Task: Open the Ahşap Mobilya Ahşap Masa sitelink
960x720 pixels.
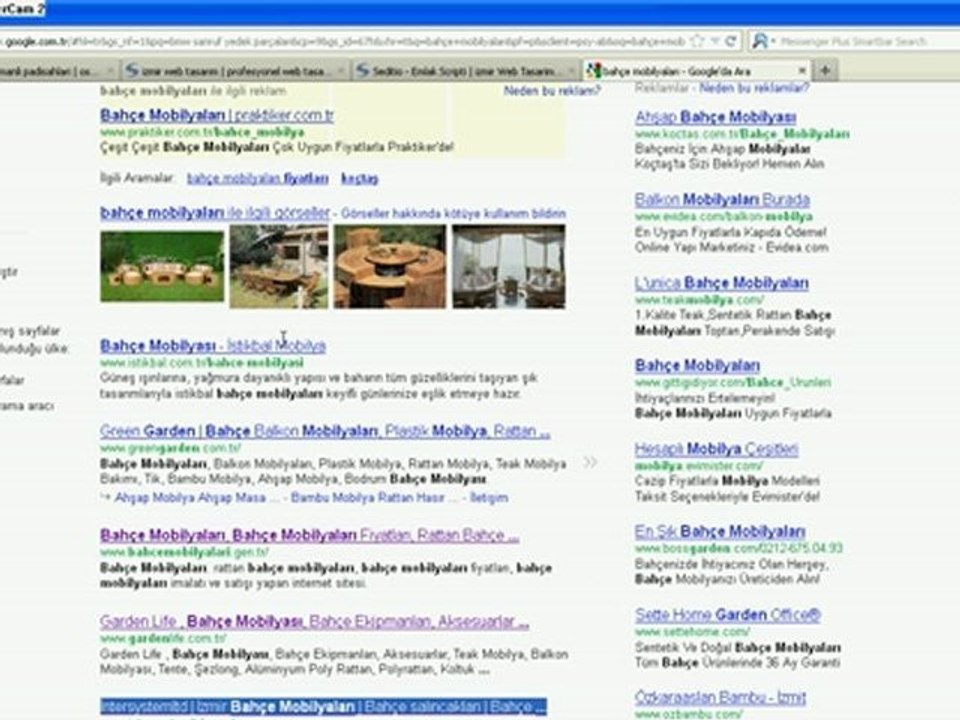Action: pos(197,498)
